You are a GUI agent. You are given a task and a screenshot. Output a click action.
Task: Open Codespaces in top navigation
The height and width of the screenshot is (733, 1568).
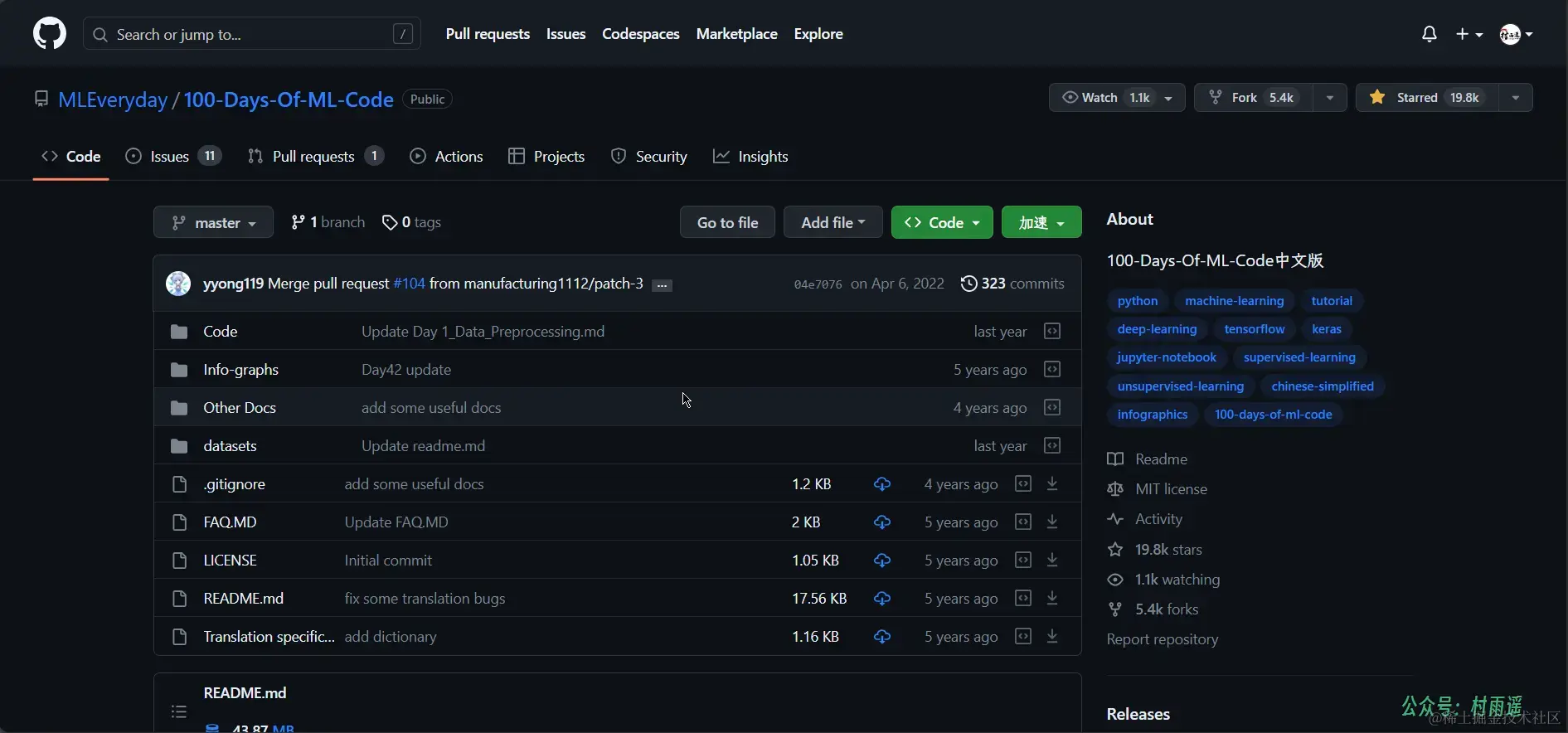click(640, 34)
